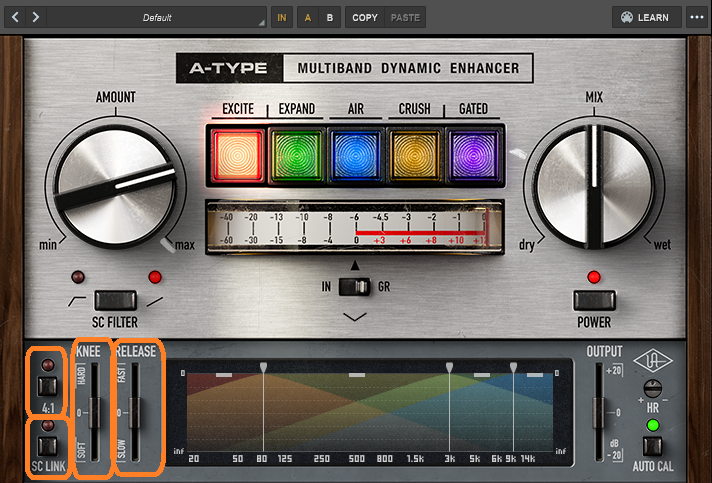Image resolution: width=712 pixels, height=483 pixels.
Task: Open the three-dot options menu
Action: (x=697, y=17)
